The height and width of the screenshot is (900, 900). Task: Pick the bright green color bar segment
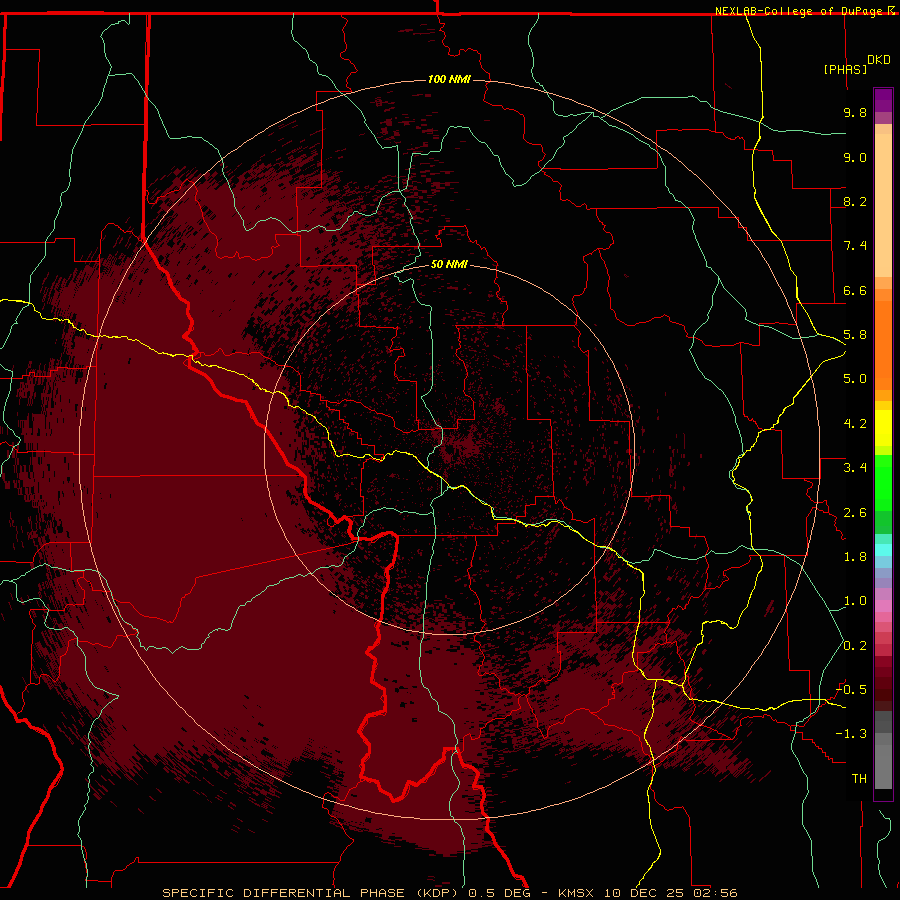[x=883, y=483]
